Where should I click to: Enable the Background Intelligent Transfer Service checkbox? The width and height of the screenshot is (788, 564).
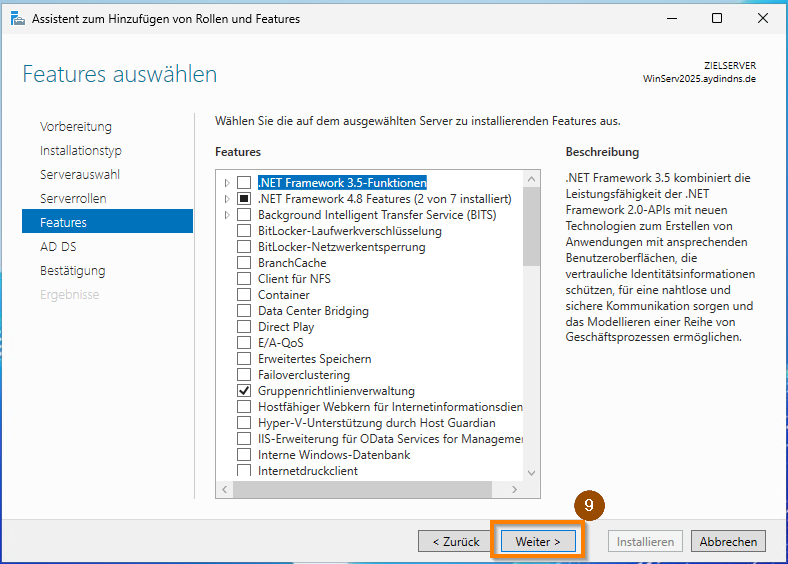244,215
